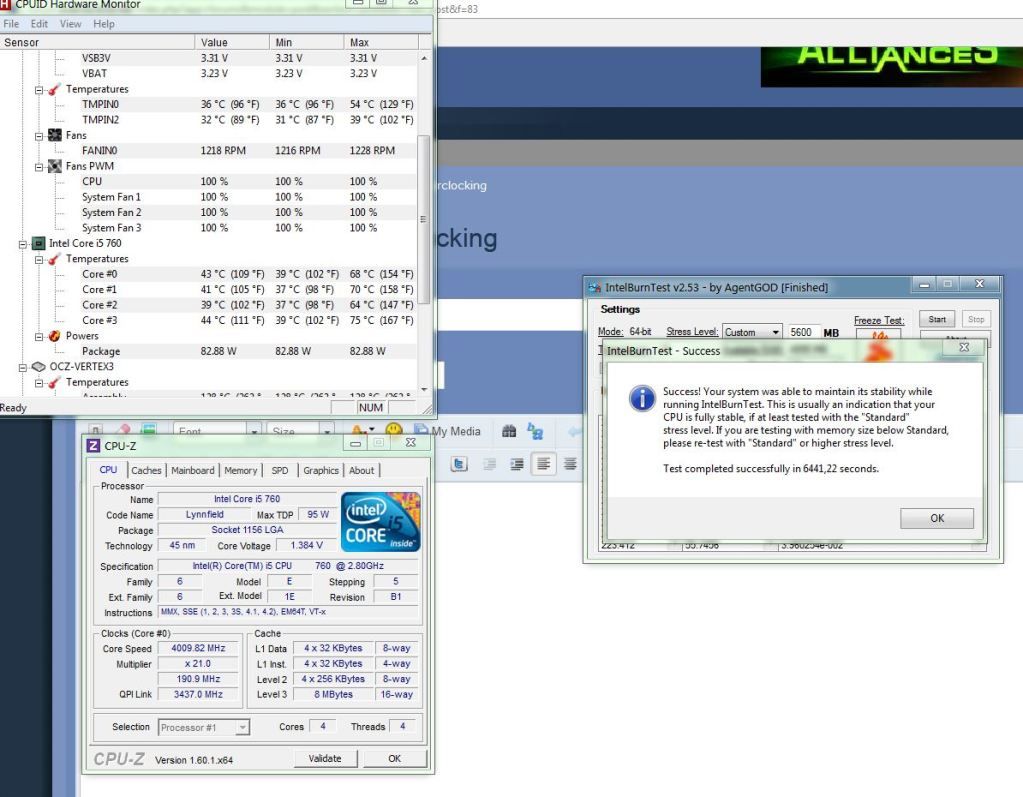Click the Freeze Test label in IntelBurnTest
Viewport: 1023px width, 797px height.
(879, 320)
